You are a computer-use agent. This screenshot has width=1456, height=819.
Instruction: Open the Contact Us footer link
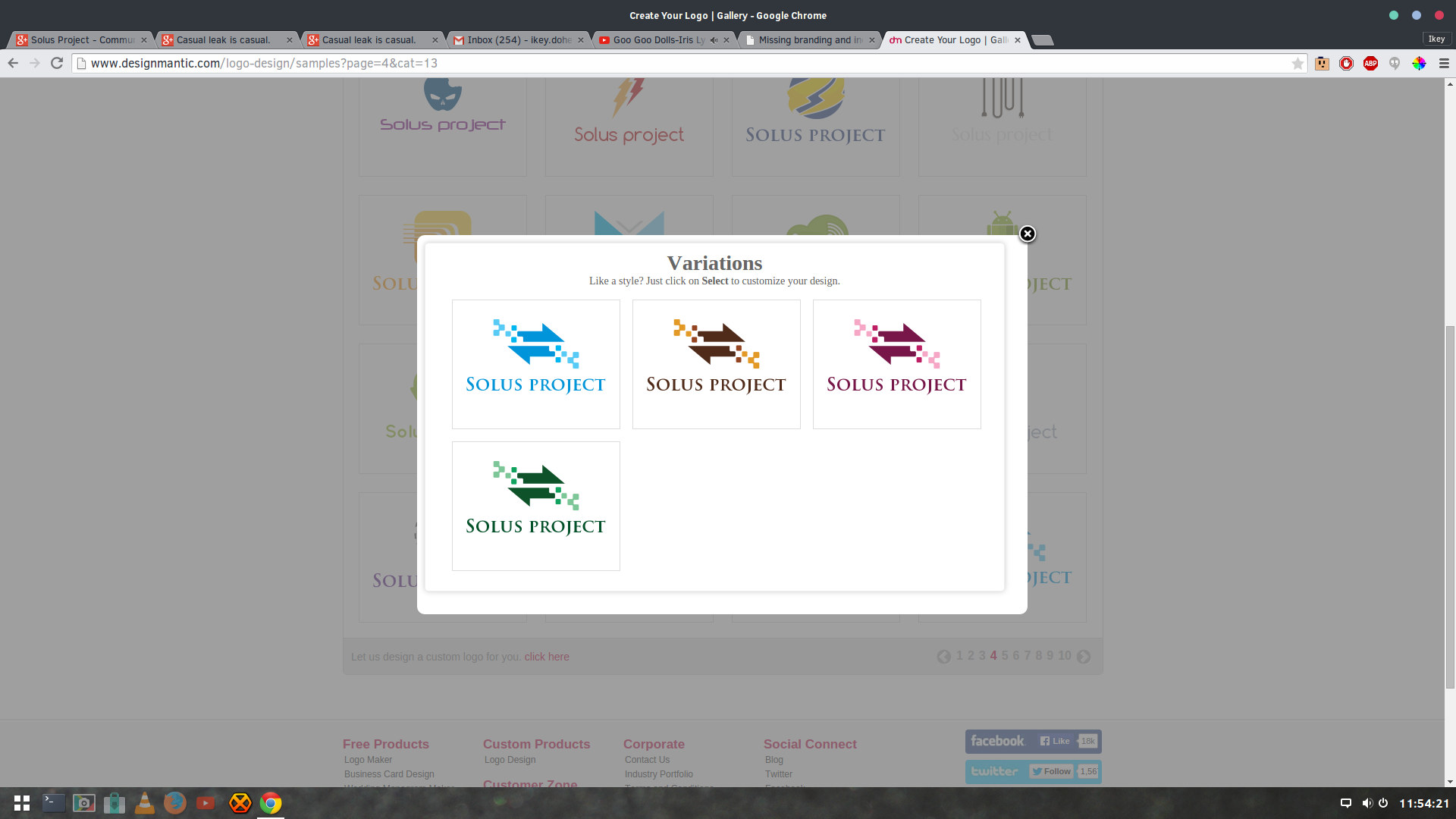pyautogui.click(x=647, y=760)
